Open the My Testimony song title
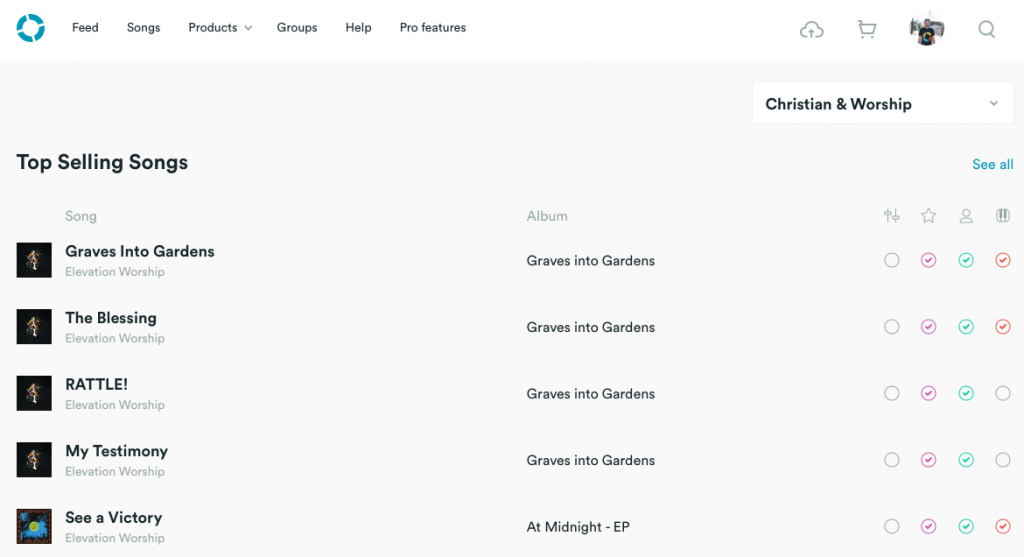Screen dimensions: 1024x557 coord(116,451)
